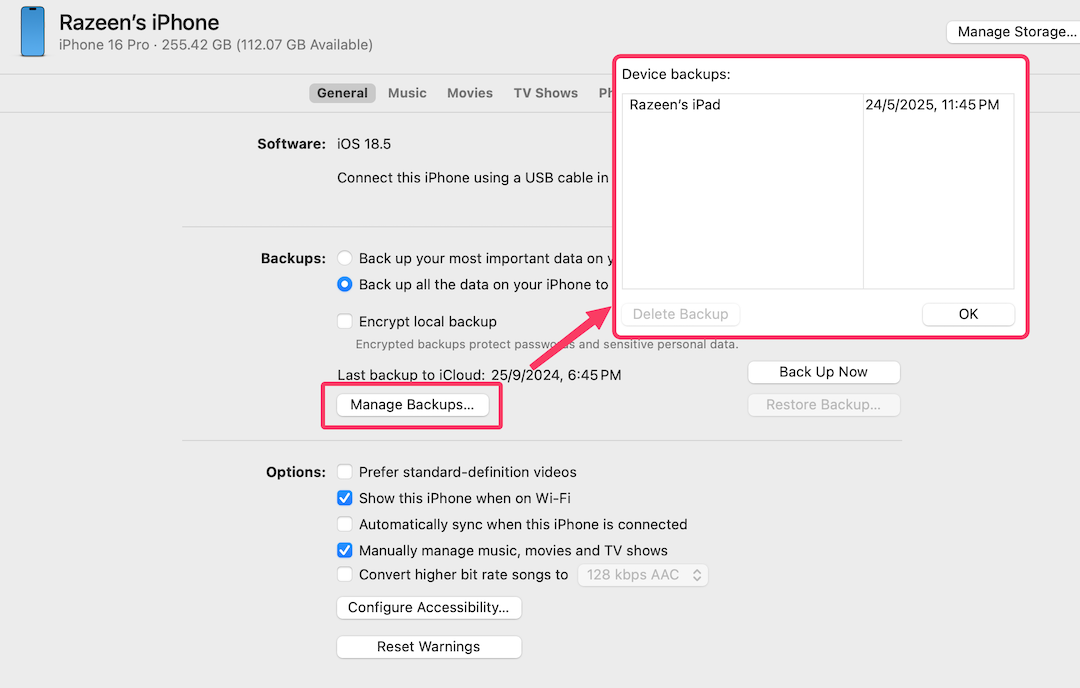
Task: Click Configure Accessibility button
Action: click(x=428, y=607)
